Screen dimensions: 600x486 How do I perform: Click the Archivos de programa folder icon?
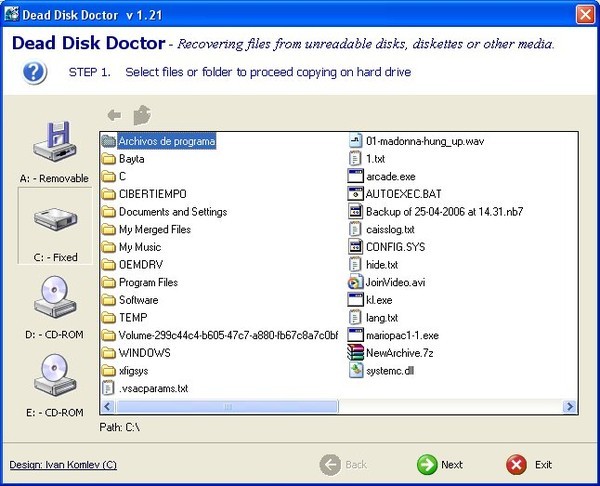coord(109,141)
